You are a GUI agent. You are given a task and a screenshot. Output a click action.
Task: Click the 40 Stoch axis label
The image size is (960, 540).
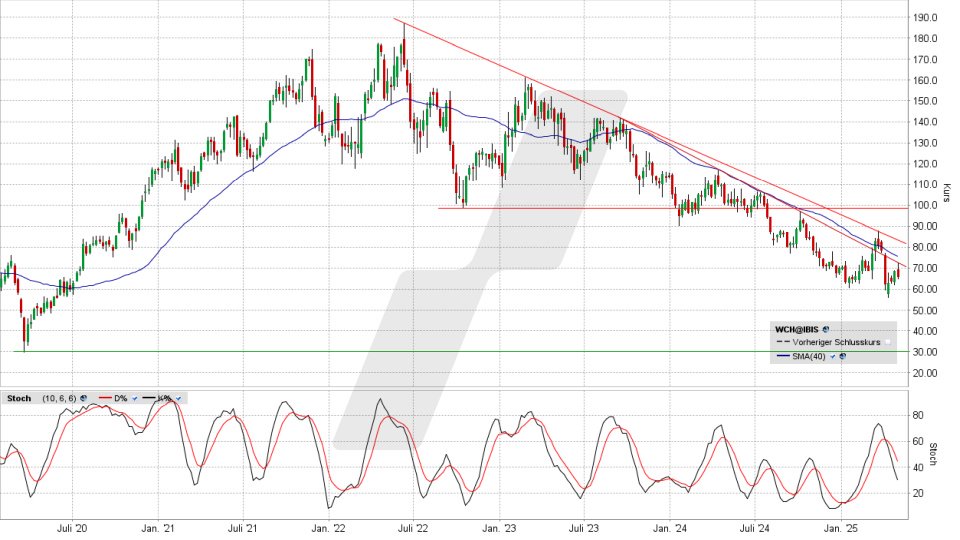[918, 467]
